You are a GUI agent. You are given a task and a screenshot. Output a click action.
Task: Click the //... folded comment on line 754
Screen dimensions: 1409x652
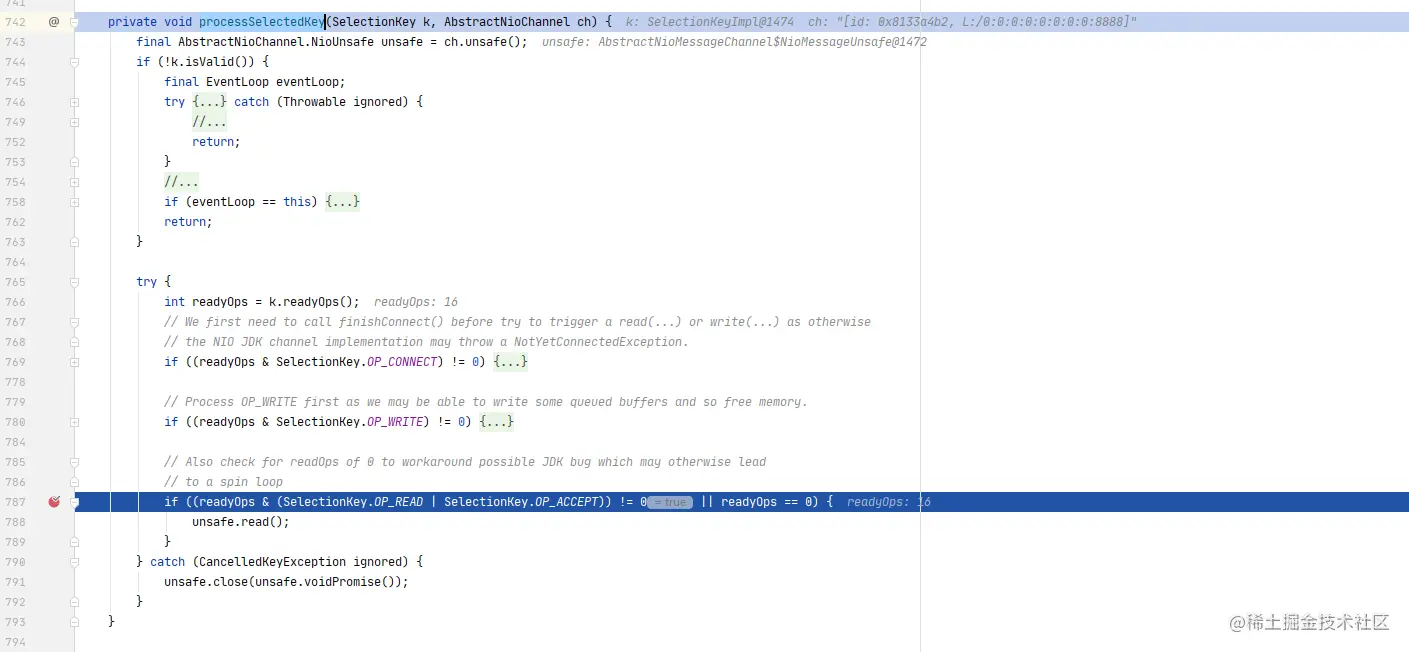tap(182, 182)
